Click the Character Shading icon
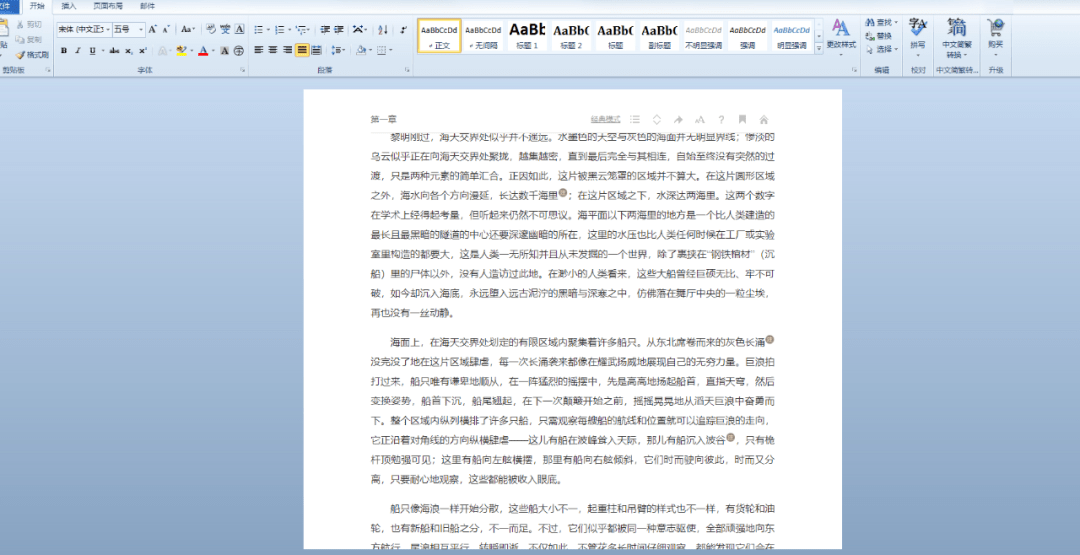This screenshot has height=555, width=1080. click(225, 50)
